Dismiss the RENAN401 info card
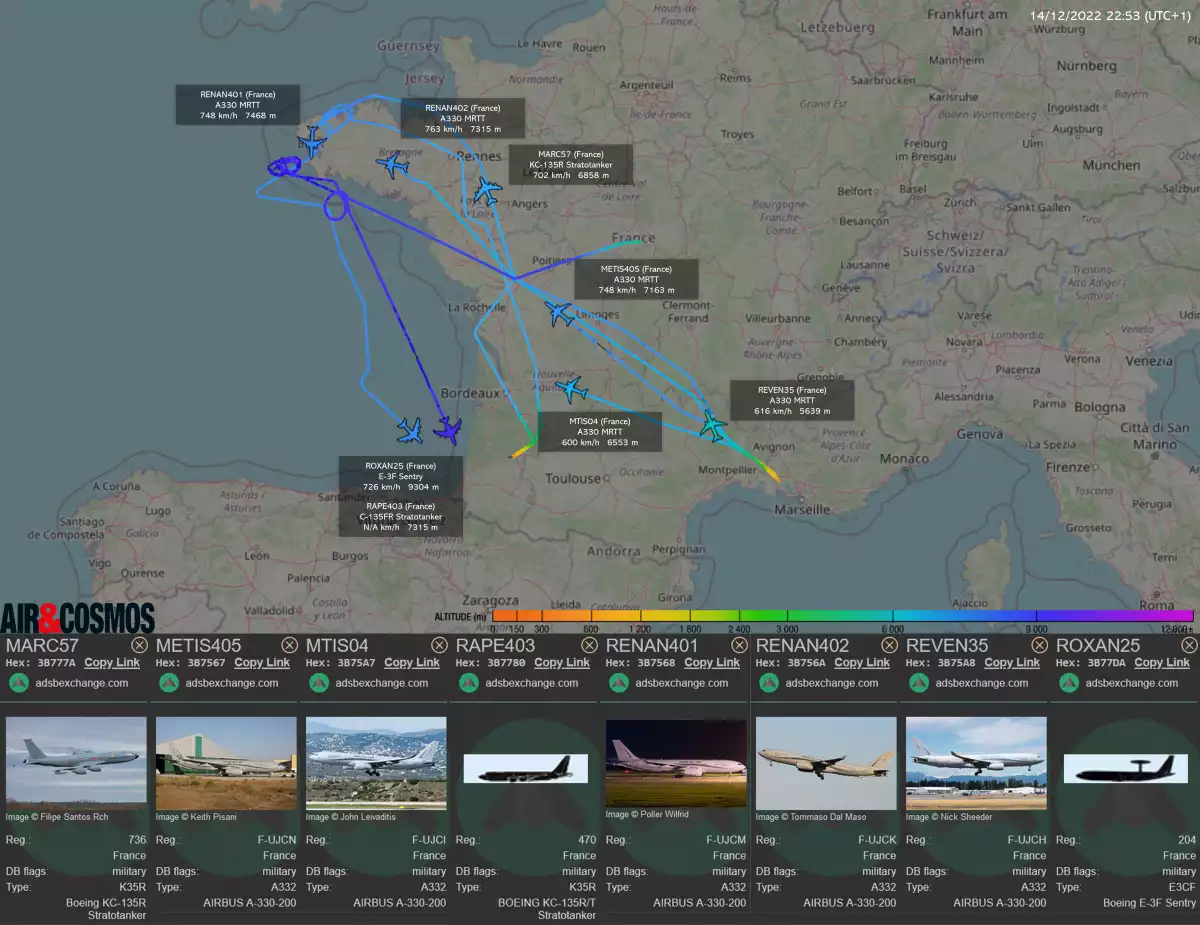1200x925 pixels. tap(739, 645)
